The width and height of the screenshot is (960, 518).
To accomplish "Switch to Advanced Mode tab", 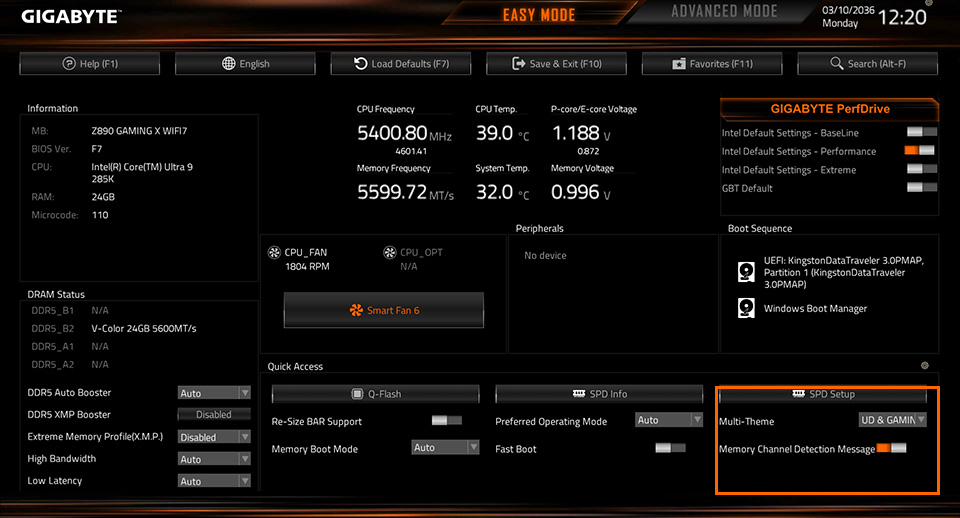I will [724, 13].
